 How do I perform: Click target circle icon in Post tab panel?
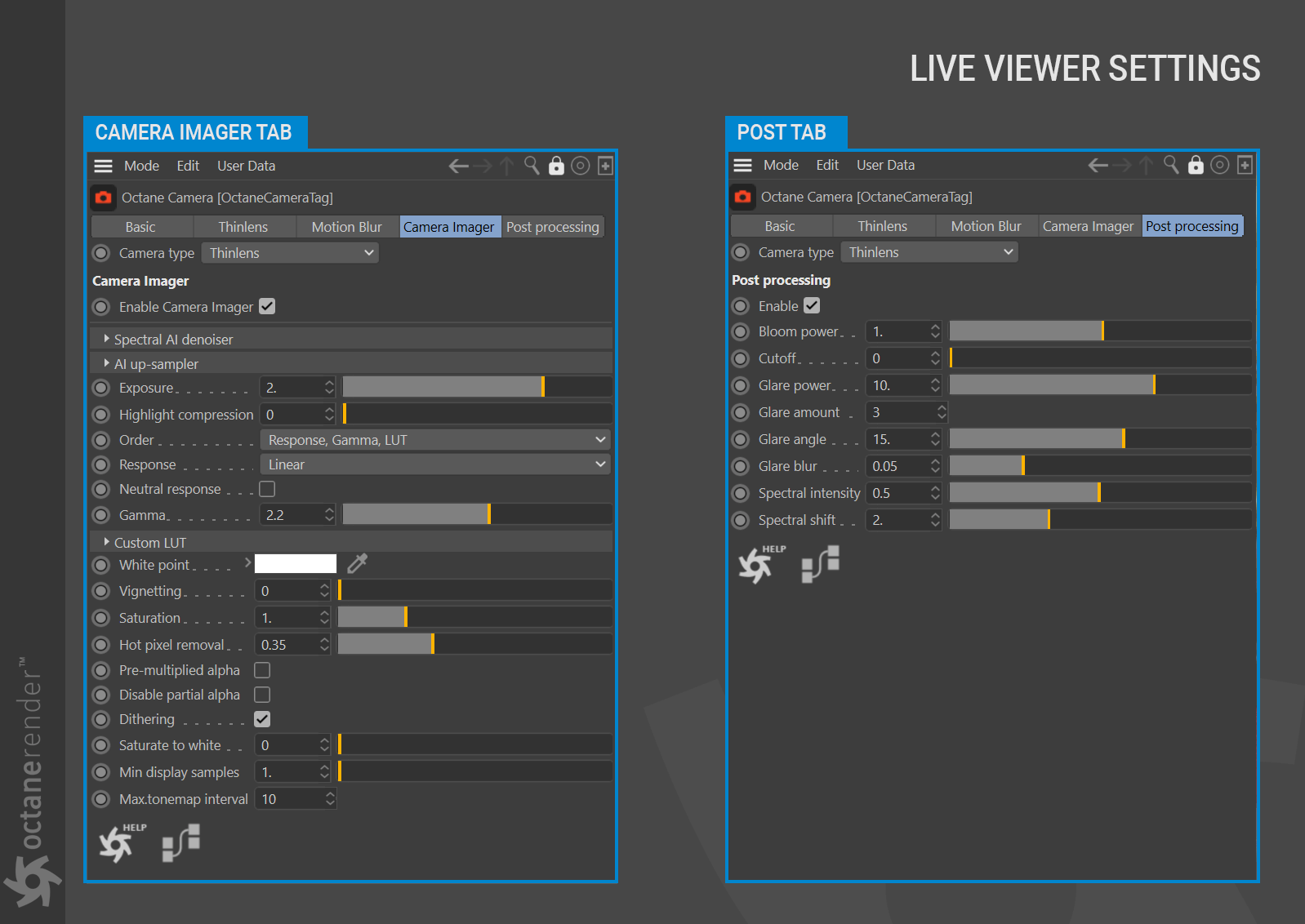(x=1219, y=165)
